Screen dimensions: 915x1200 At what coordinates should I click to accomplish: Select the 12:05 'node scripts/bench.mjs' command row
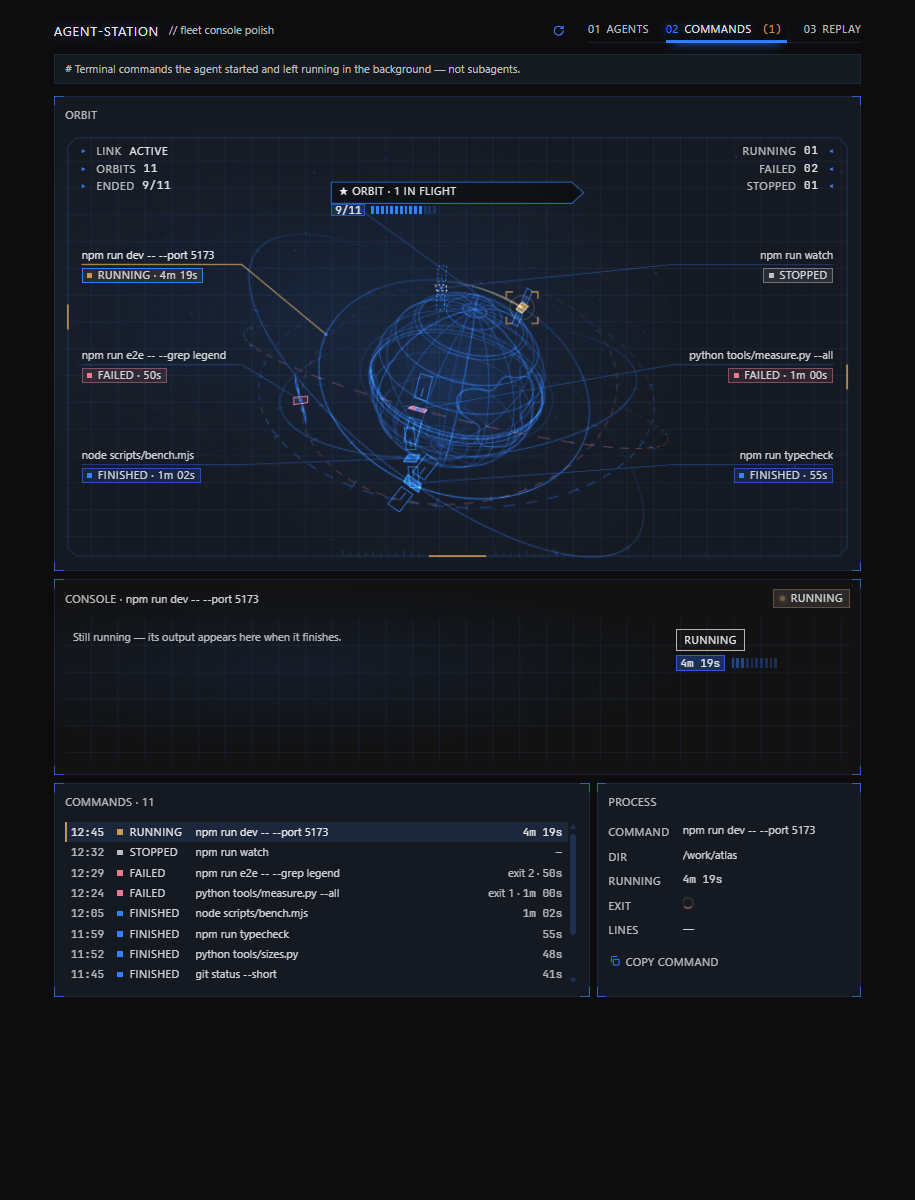click(x=317, y=913)
